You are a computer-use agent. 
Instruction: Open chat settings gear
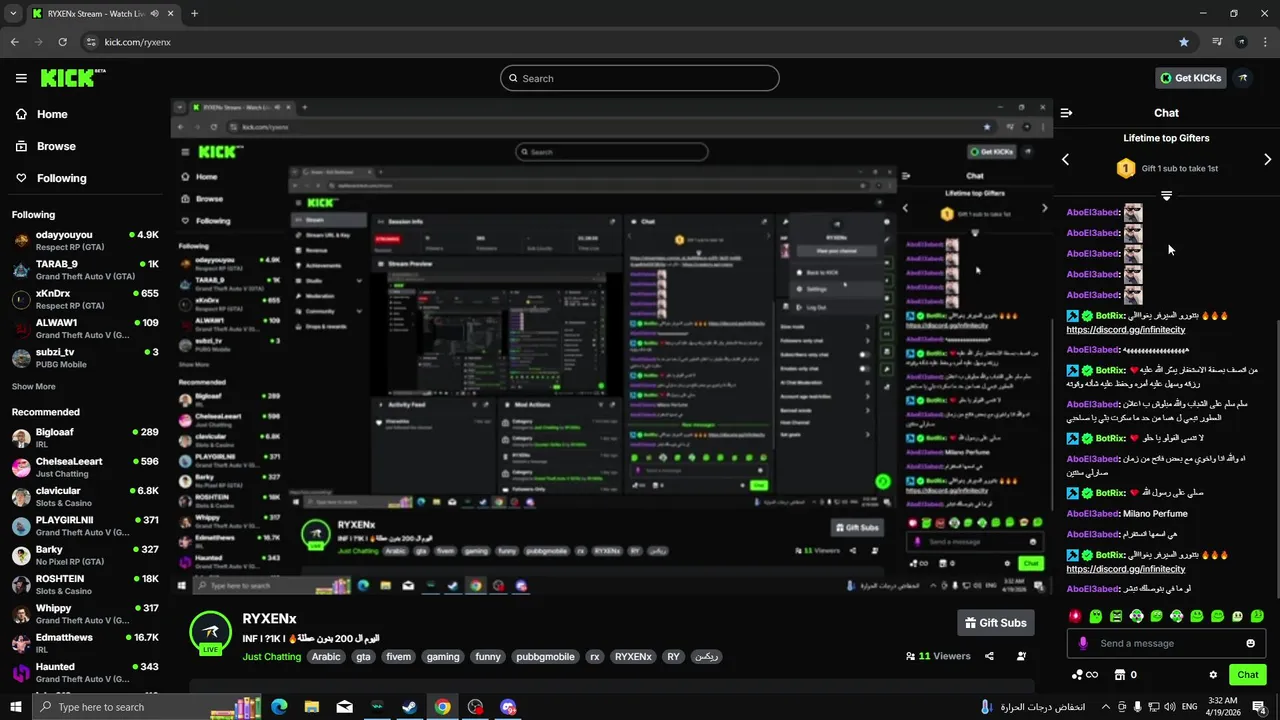[x=1213, y=675]
